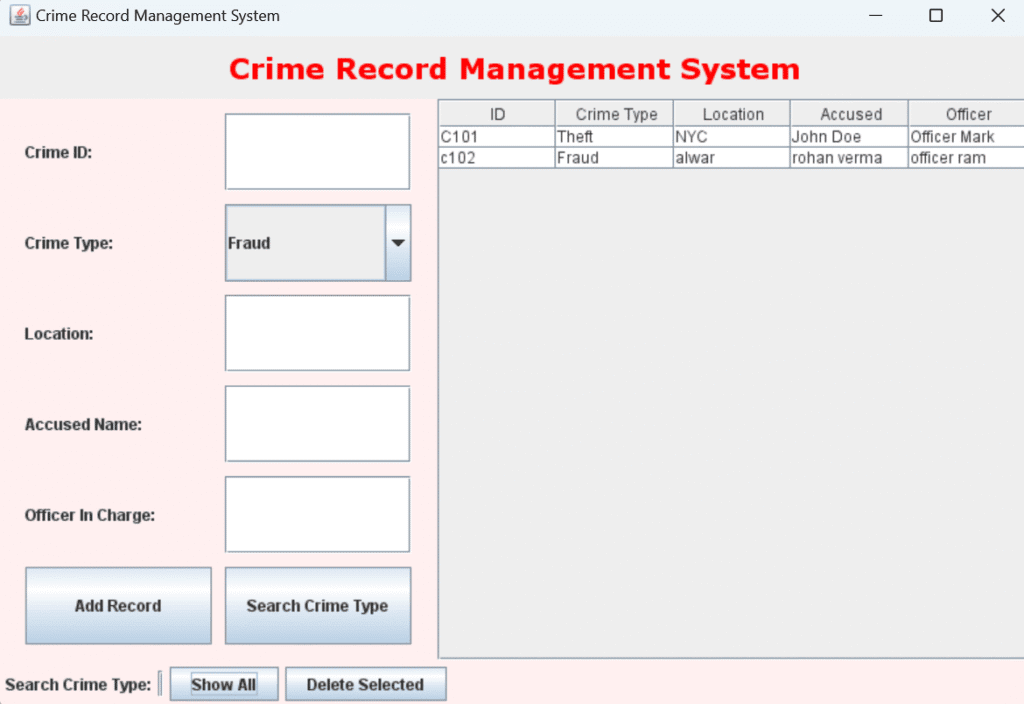Click the officer ram table cell
The height and width of the screenshot is (704, 1024).
[965, 158]
